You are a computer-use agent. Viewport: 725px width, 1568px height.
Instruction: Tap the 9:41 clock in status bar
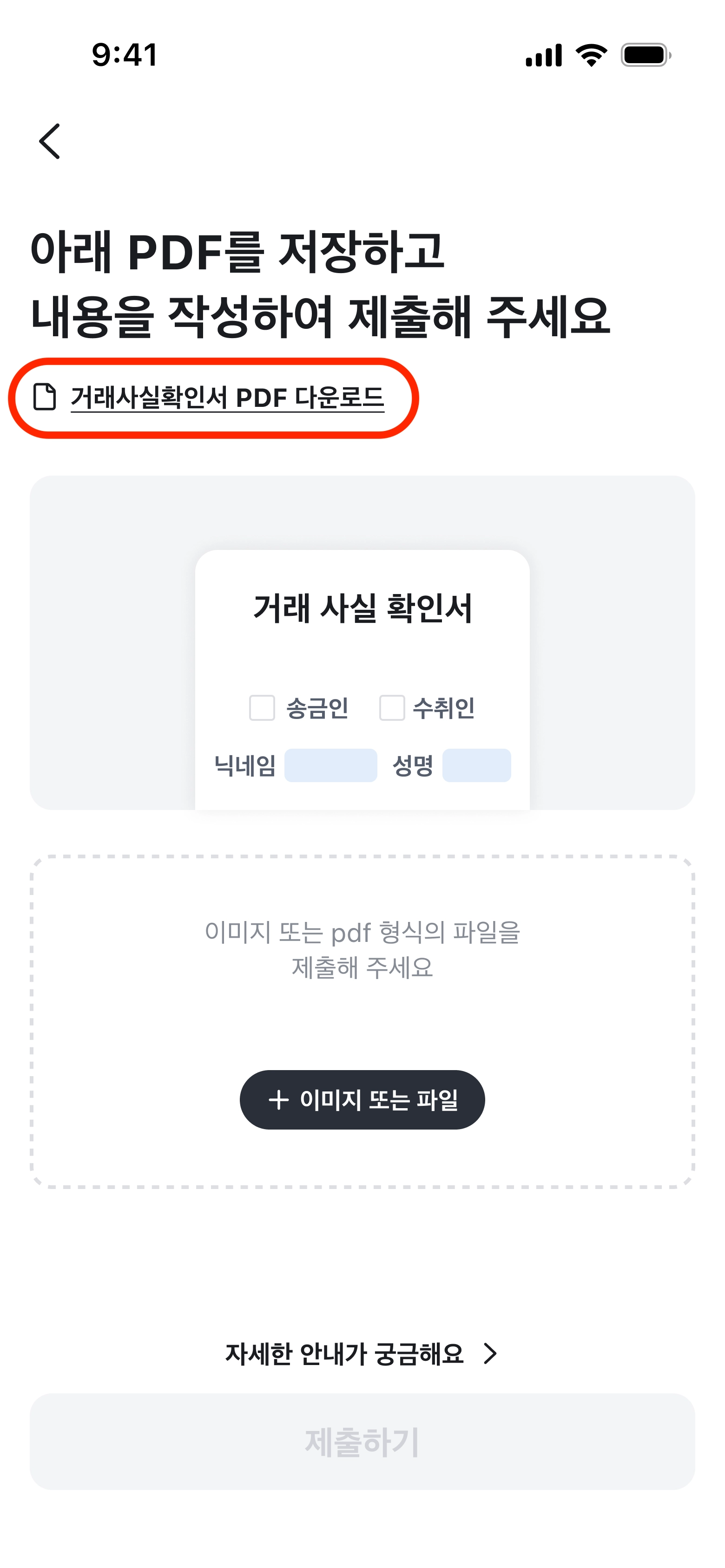click(x=125, y=55)
